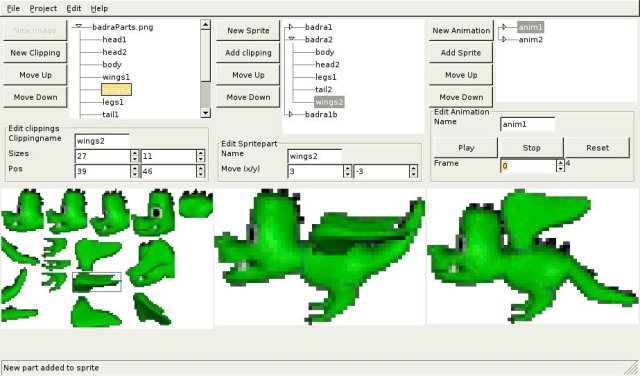The image size is (640, 376).
Task: Select badra1b sprite in the tree
Action: pos(321,114)
